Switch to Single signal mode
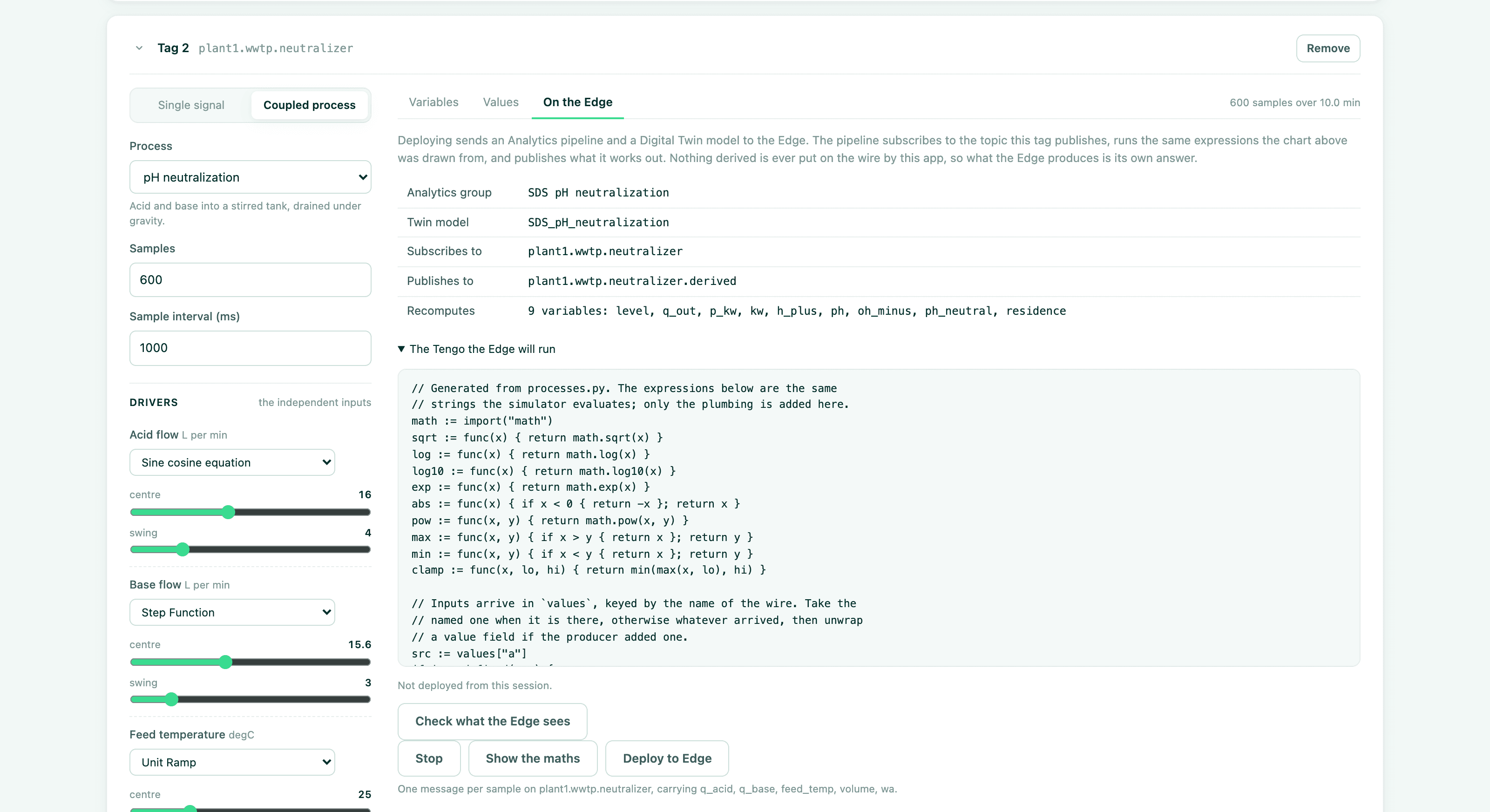Viewport: 1490px width, 812px height. [x=191, y=105]
